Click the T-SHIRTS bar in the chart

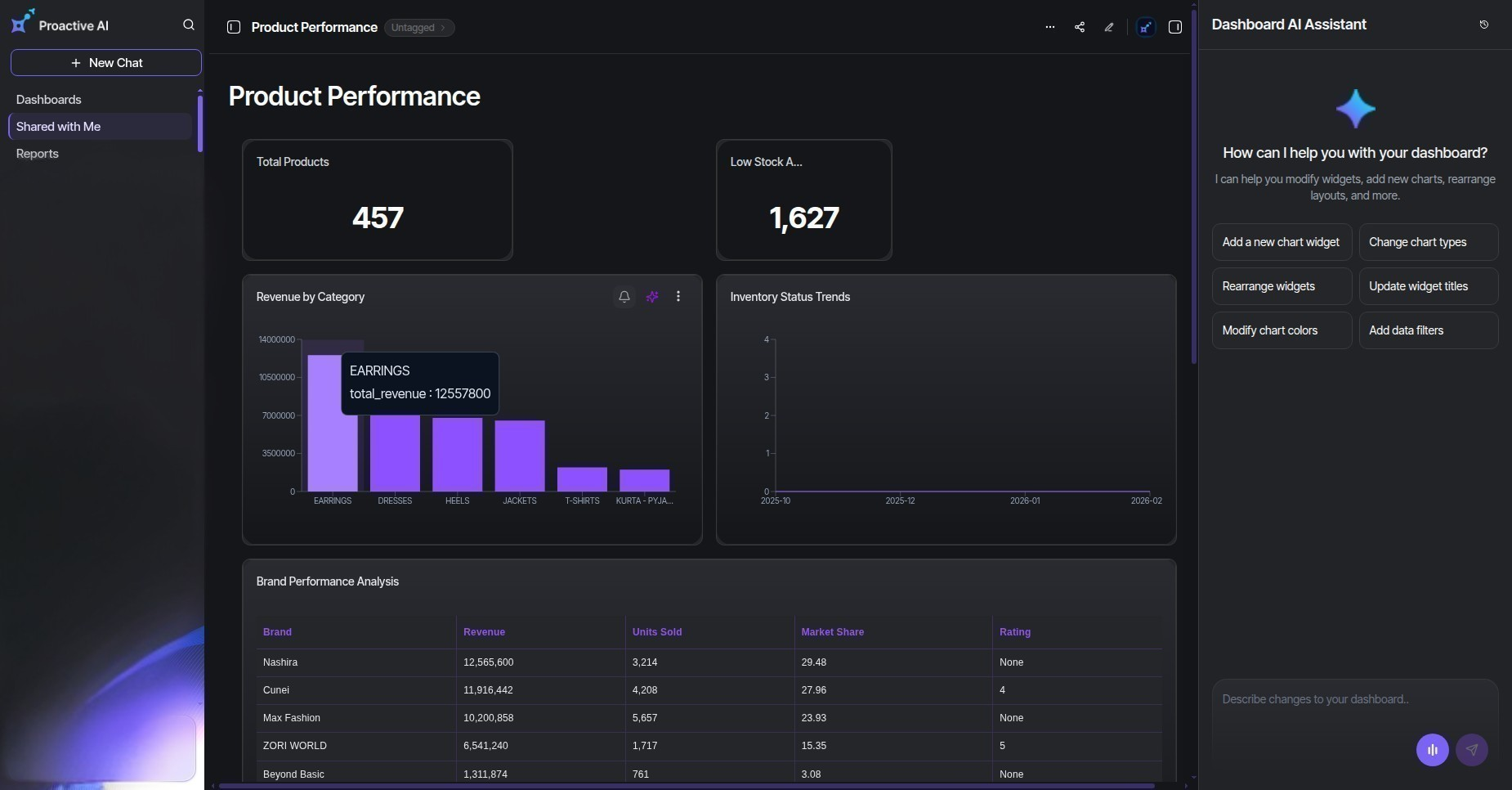point(582,479)
